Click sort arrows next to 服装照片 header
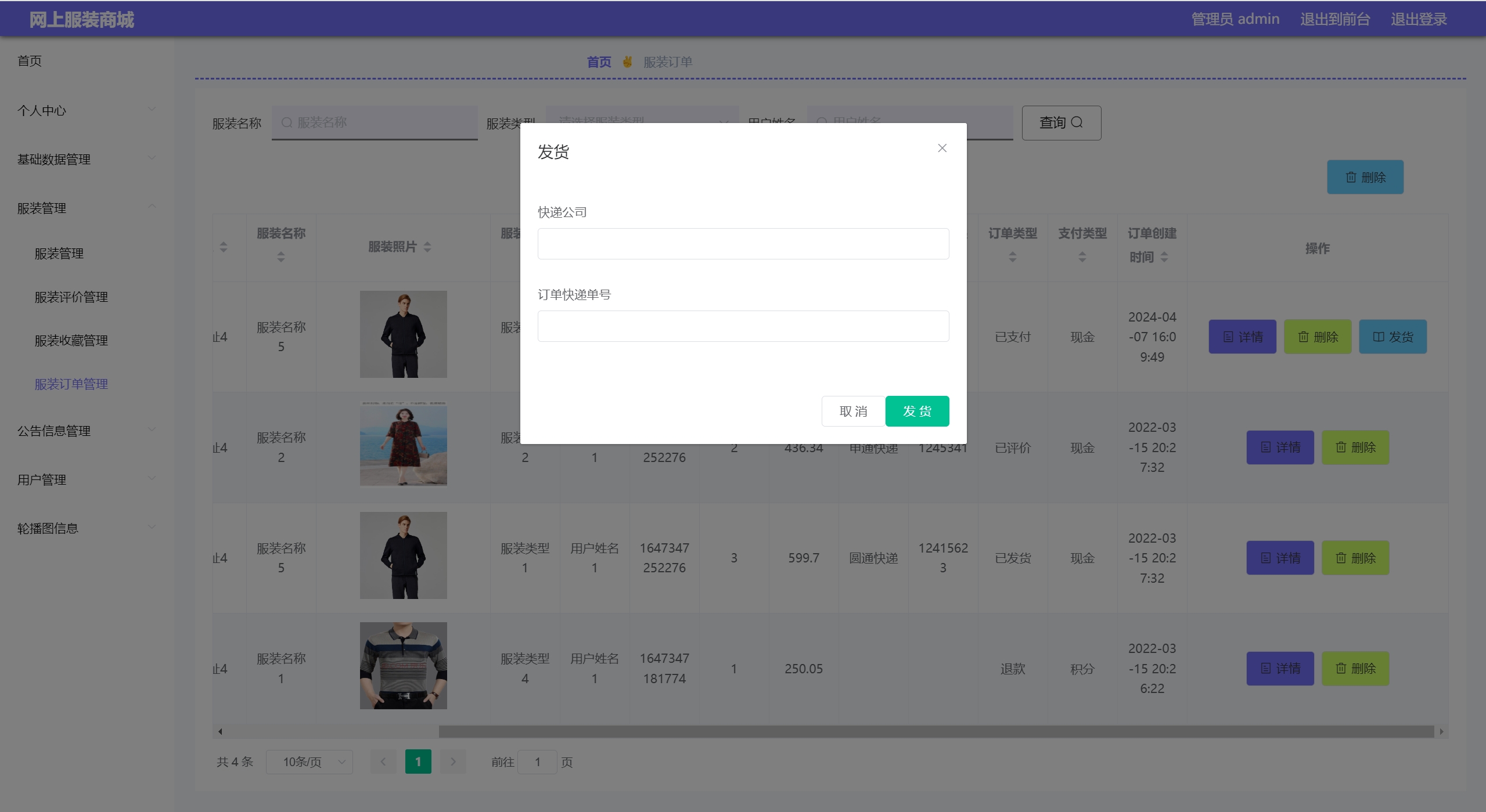The height and width of the screenshot is (812, 1486). pos(427,247)
